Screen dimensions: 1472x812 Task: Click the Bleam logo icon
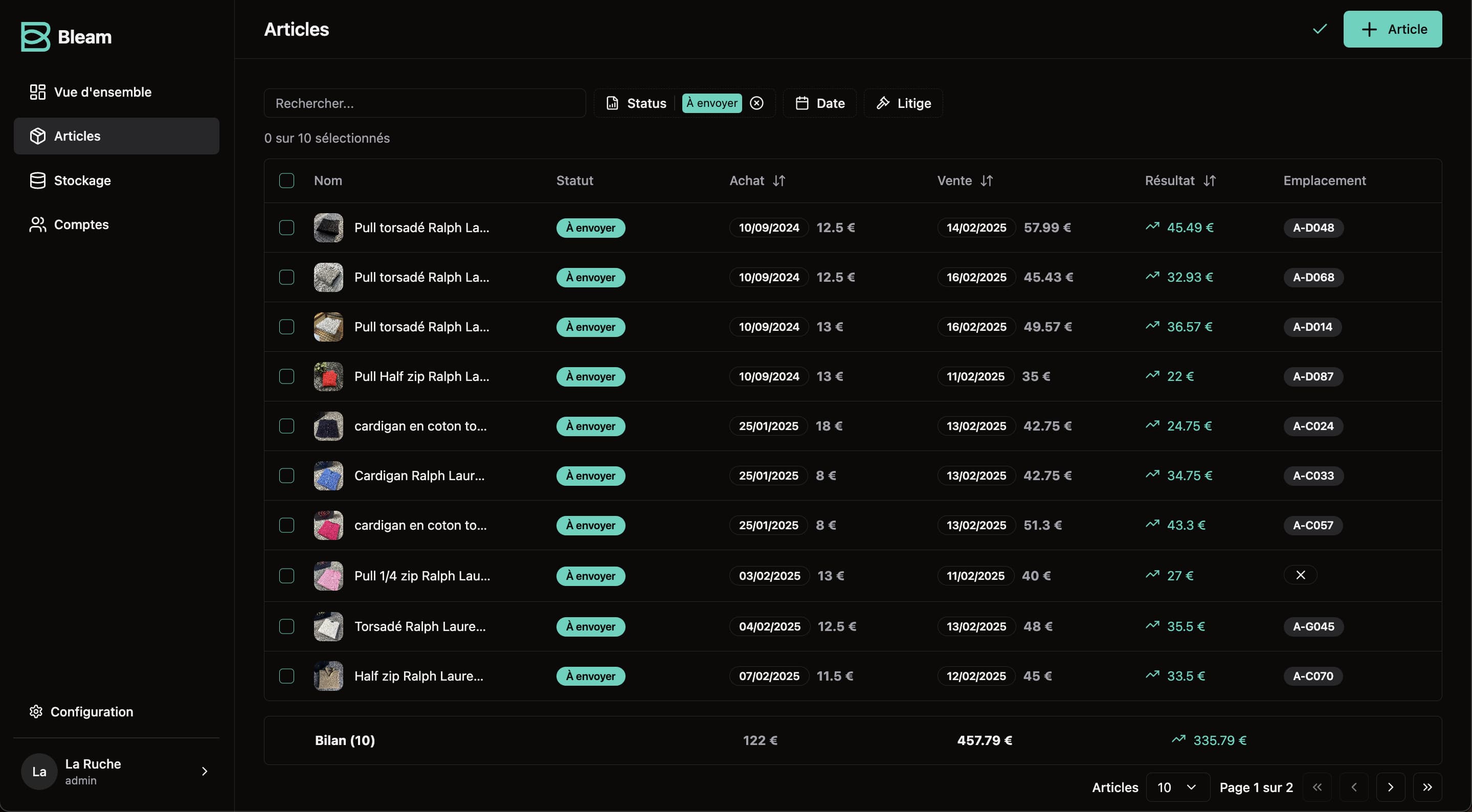tap(35, 37)
